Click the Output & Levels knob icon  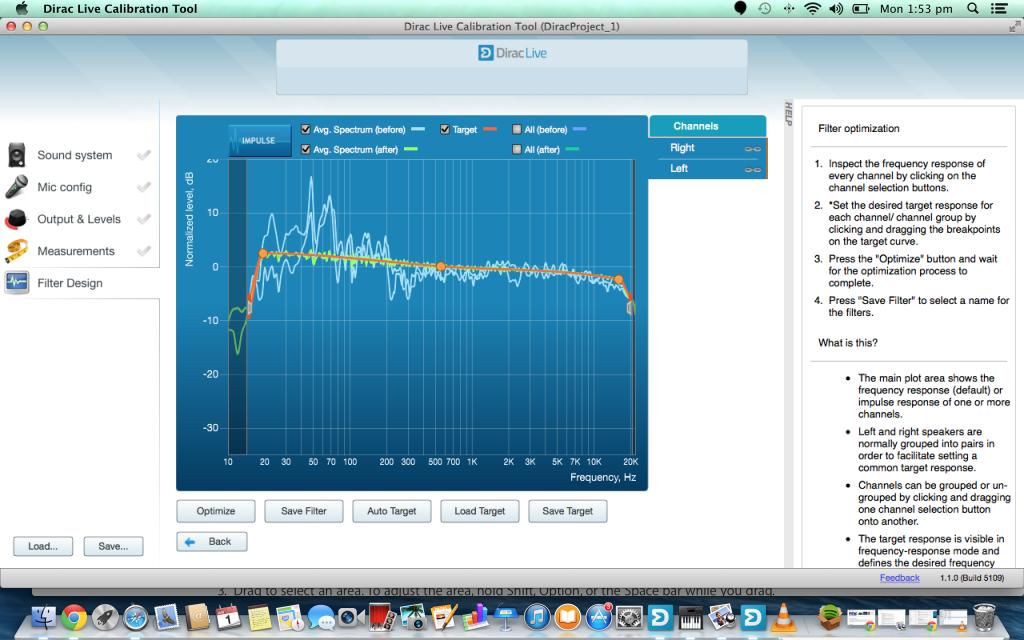point(16,219)
